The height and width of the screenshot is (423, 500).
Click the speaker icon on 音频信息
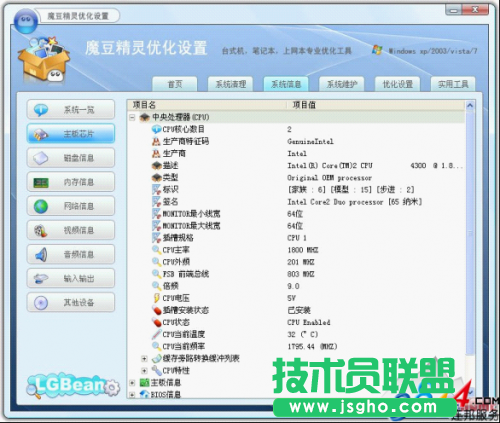coord(41,255)
